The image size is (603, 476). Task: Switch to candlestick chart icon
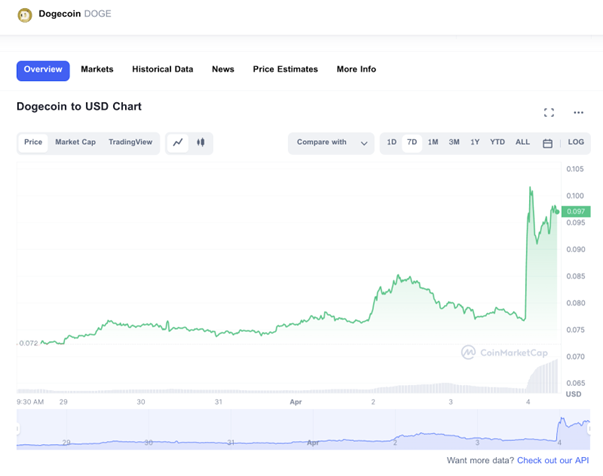point(200,143)
